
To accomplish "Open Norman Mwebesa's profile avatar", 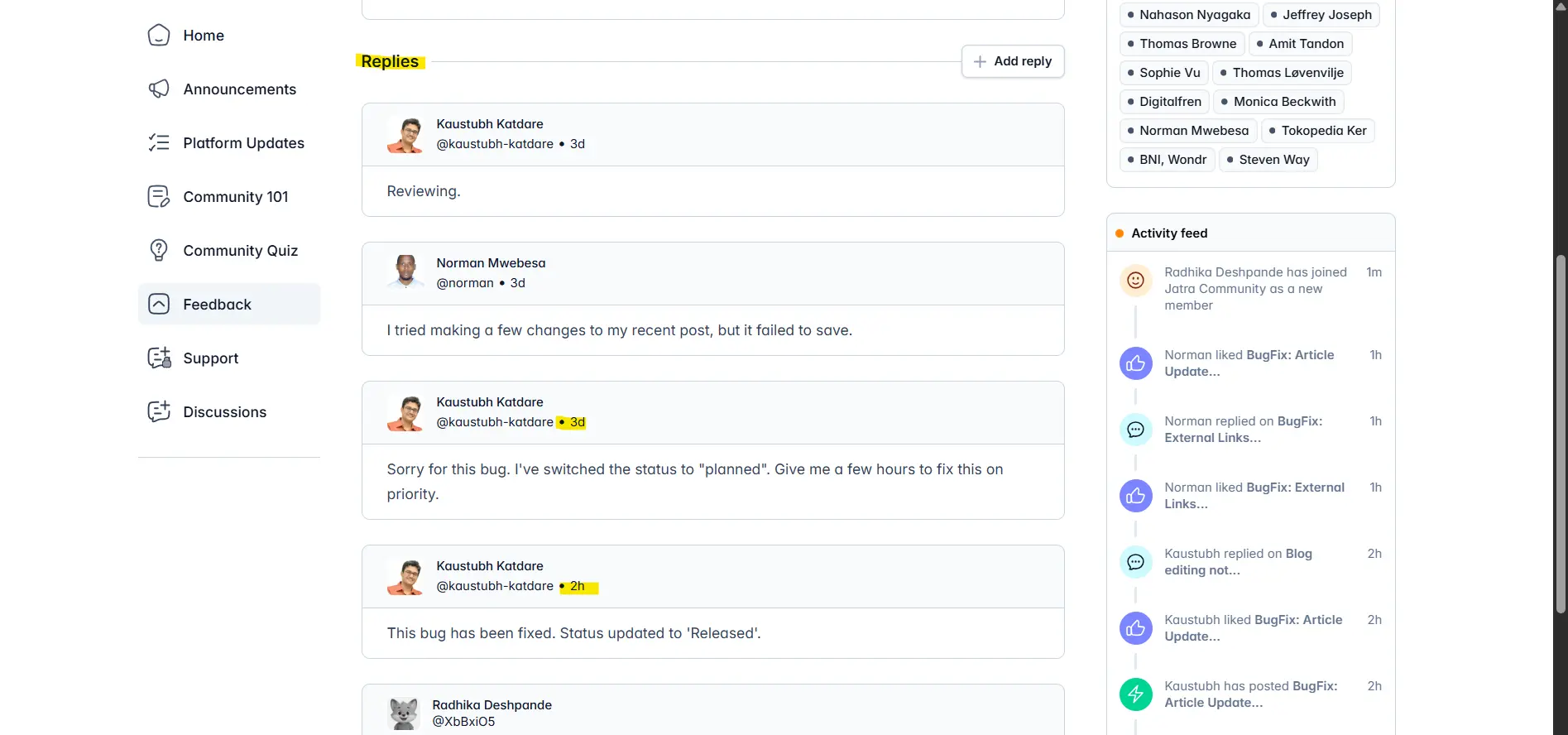I will (x=405, y=272).
